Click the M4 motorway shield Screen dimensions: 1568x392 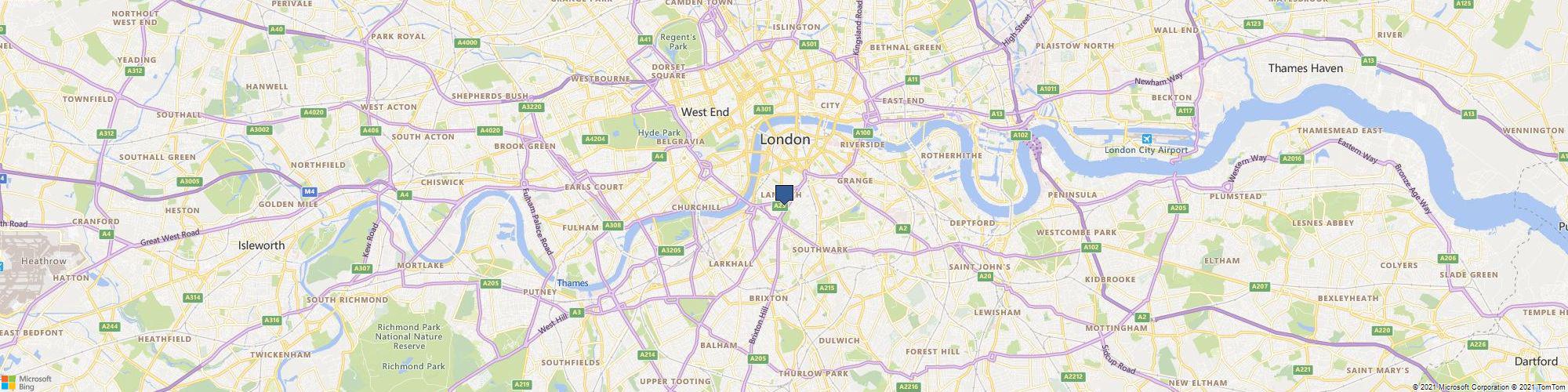coord(310,191)
